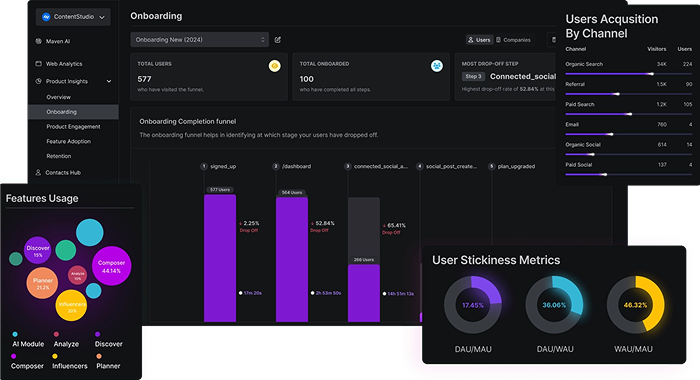700x380 pixels.
Task: Click the blue Total Onboarded people icon
Action: [x=437, y=66]
